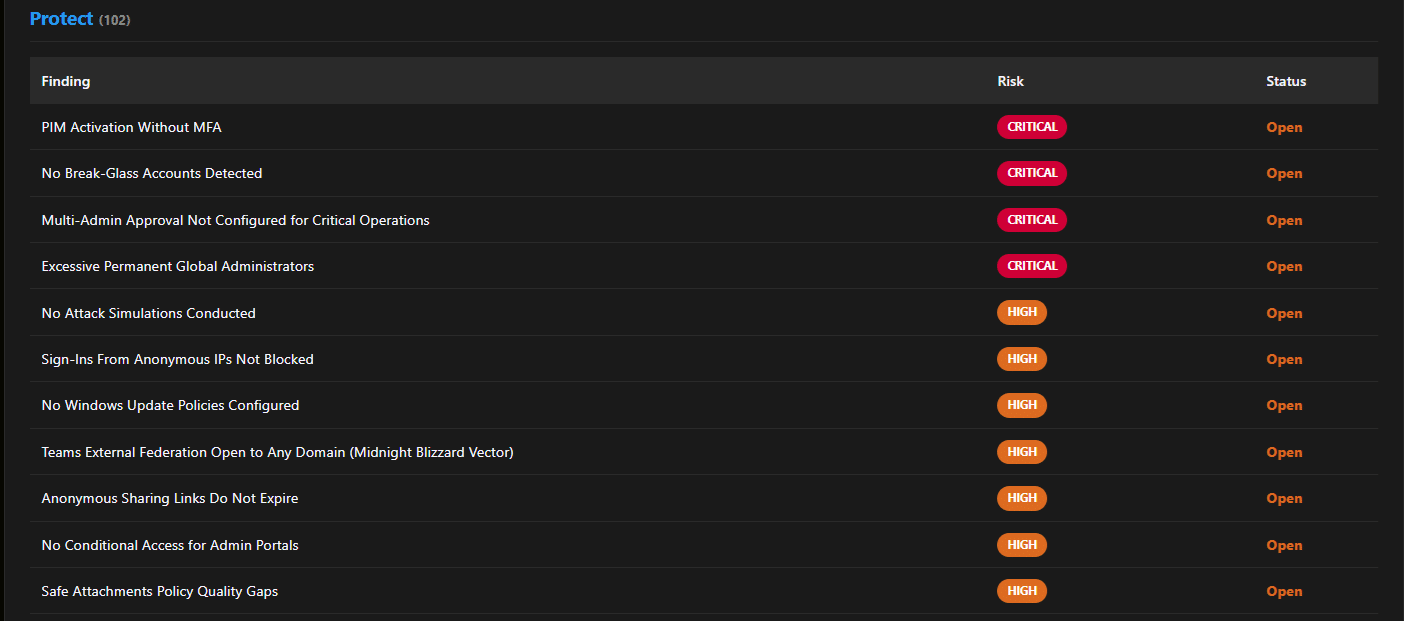1404x621 pixels.
Task: Open Anonymous Sharing Links Do Not Expire
Action: click(x=170, y=498)
